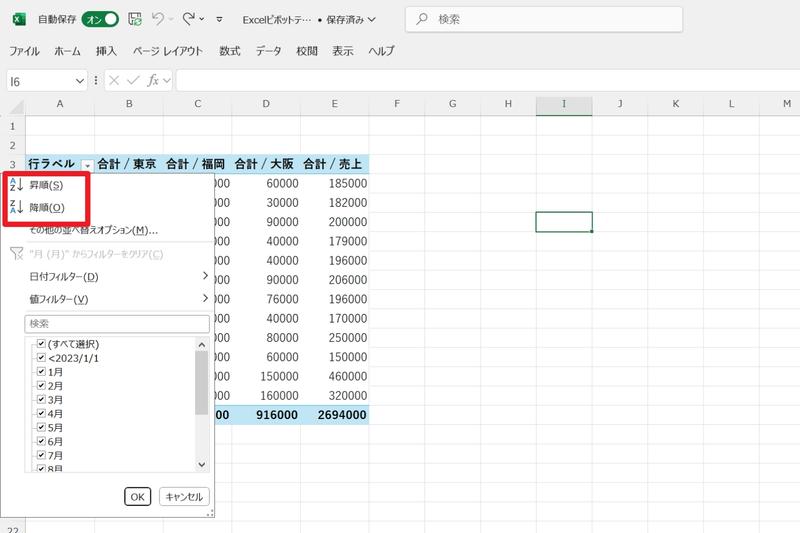Open the 数式 tab
800x533 pixels.
coord(230,51)
